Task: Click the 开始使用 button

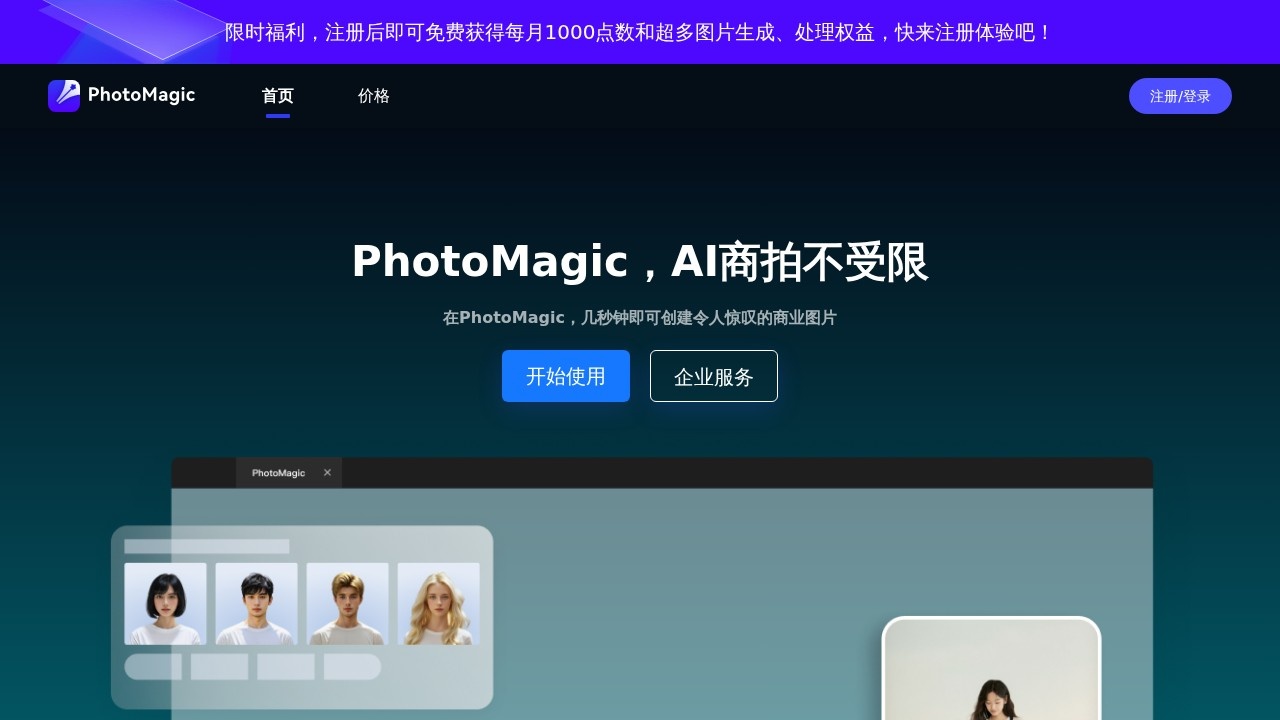Action: click(x=566, y=376)
